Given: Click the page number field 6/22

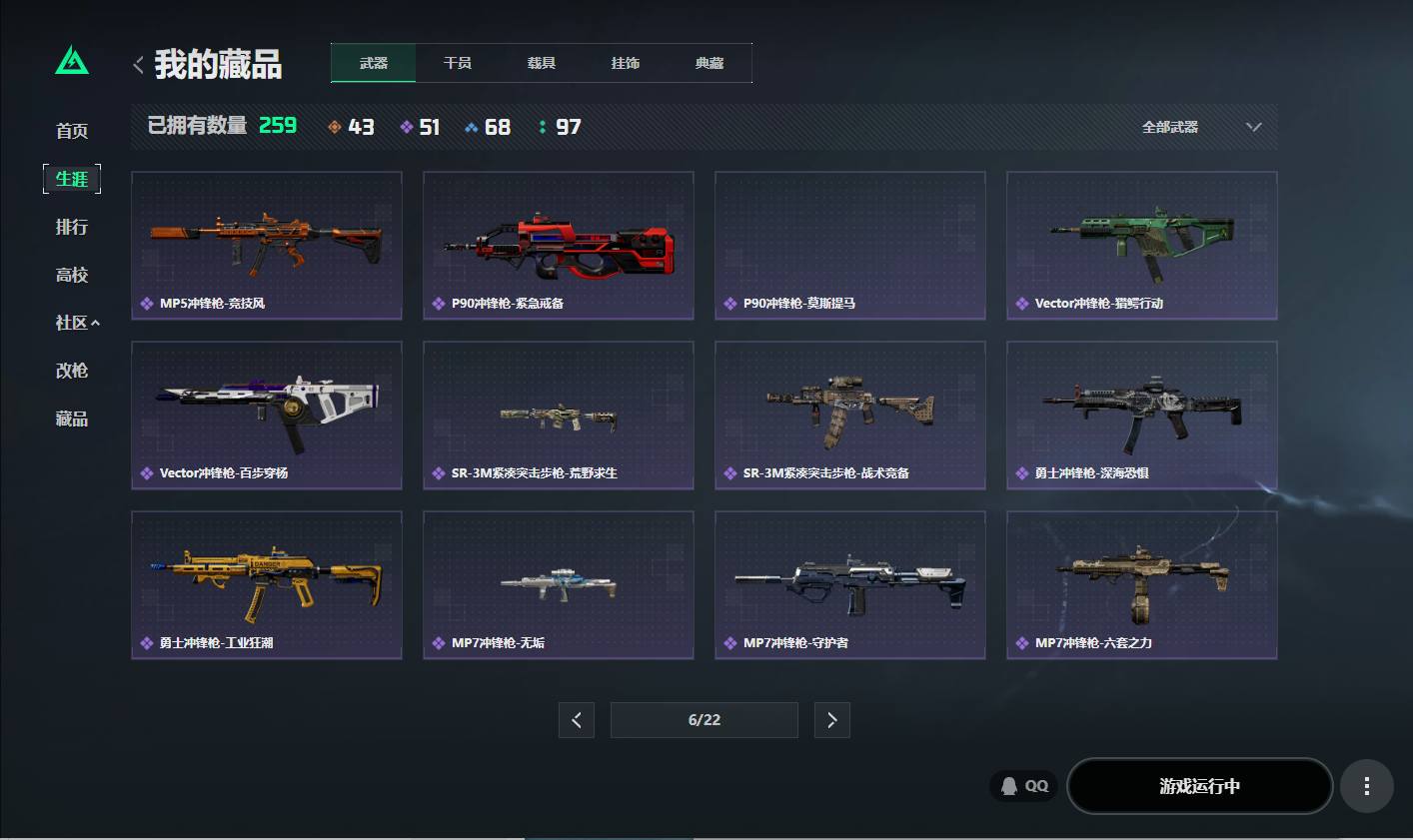Looking at the screenshot, I should (705, 720).
